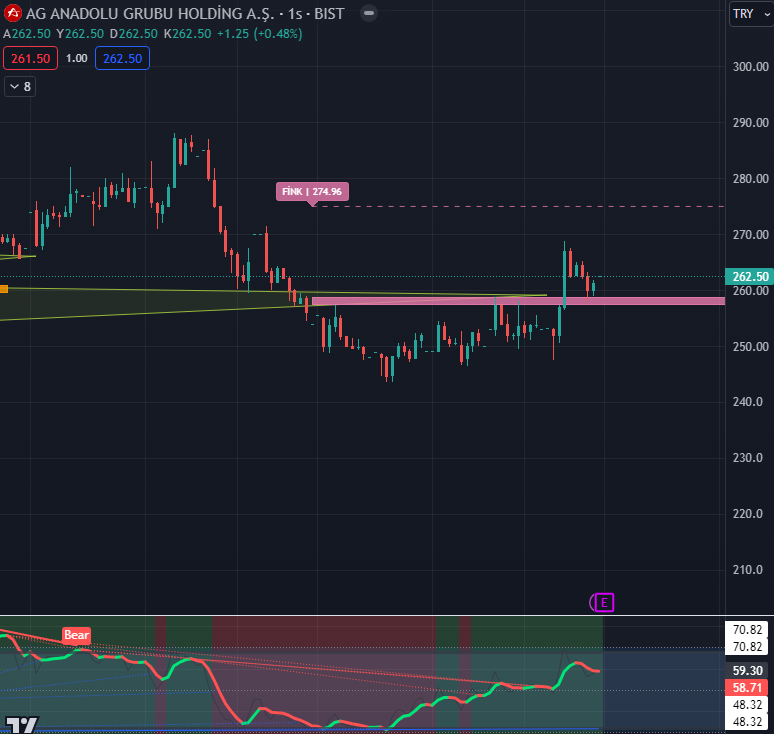Image resolution: width=774 pixels, height=734 pixels.
Task: Click the change value +1.25 (+0.48%)
Action: pos(260,34)
